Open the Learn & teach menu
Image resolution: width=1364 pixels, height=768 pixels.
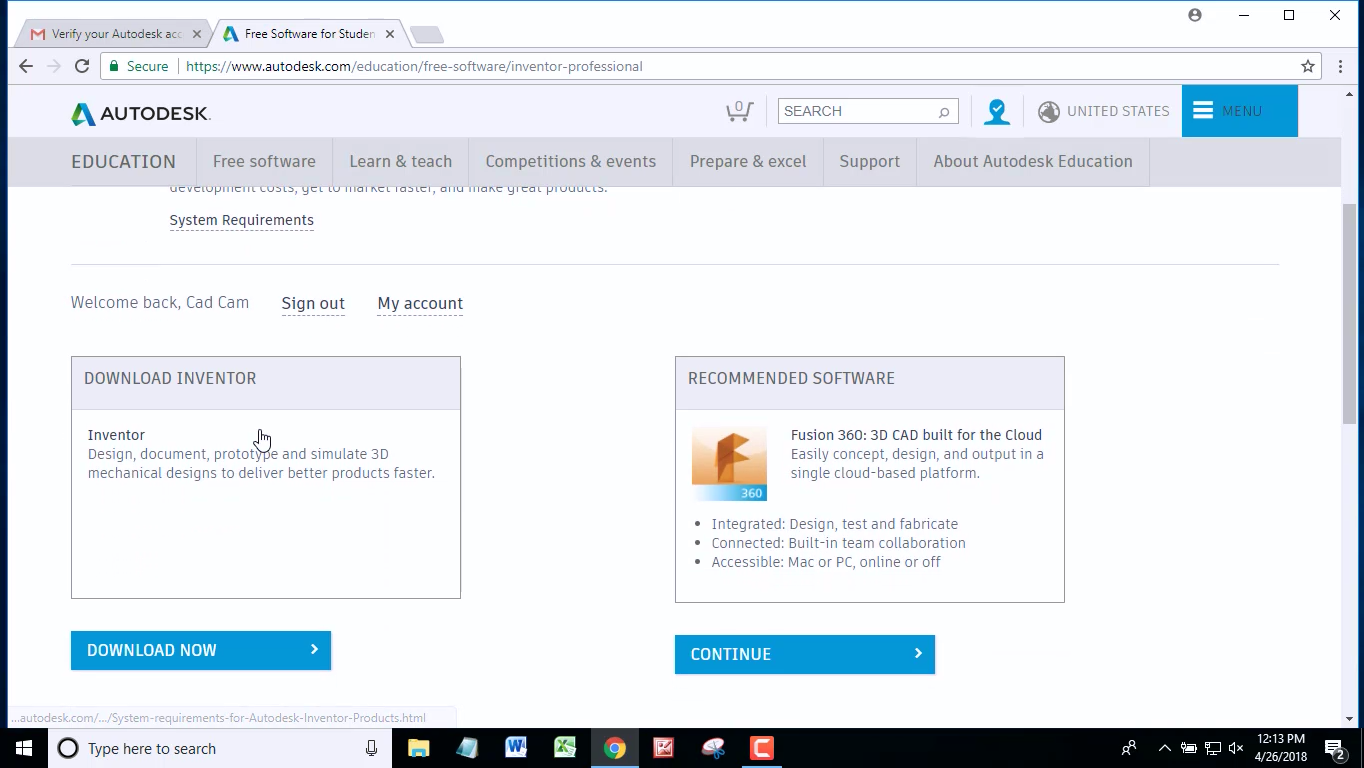400,161
